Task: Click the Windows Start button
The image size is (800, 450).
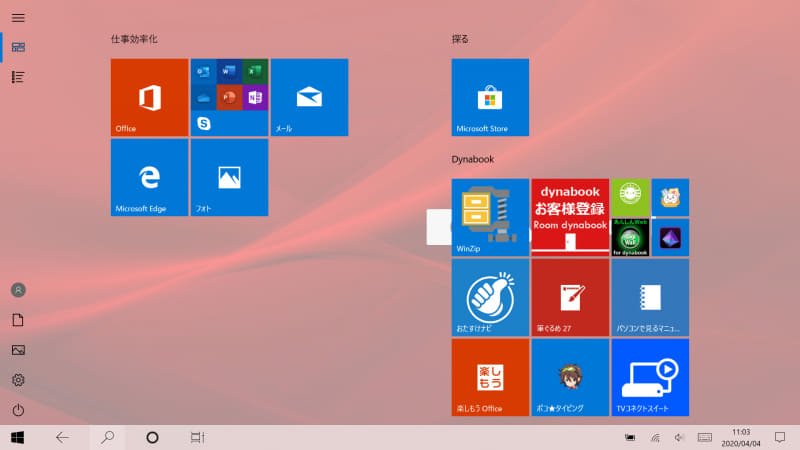Action: [x=17, y=438]
